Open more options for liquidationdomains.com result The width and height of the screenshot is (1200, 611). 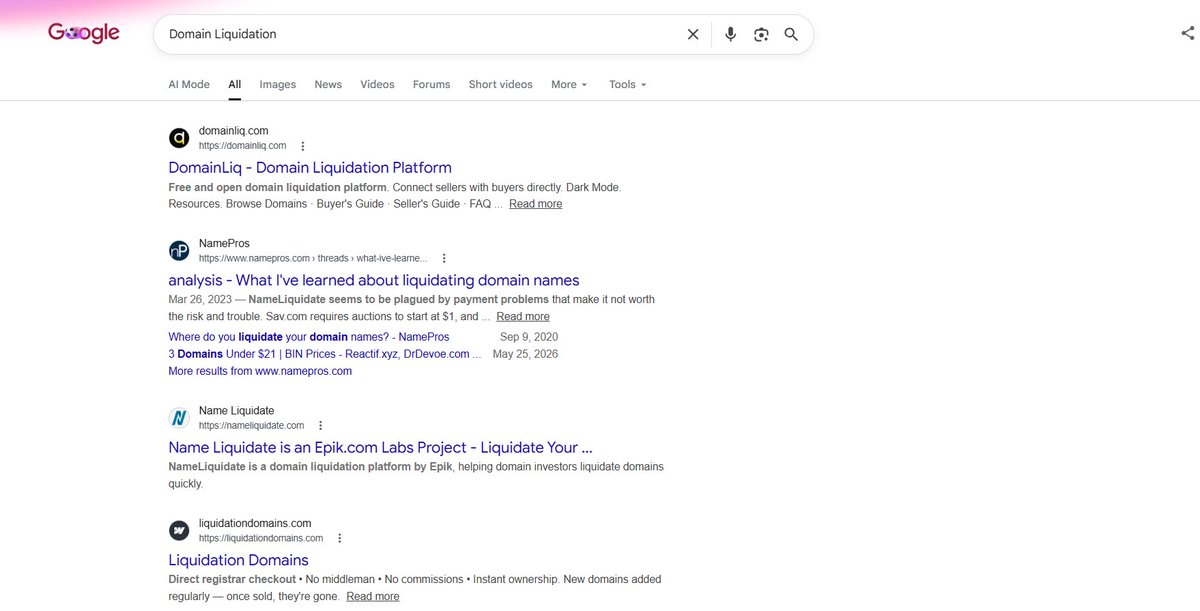[x=340, y=538]
